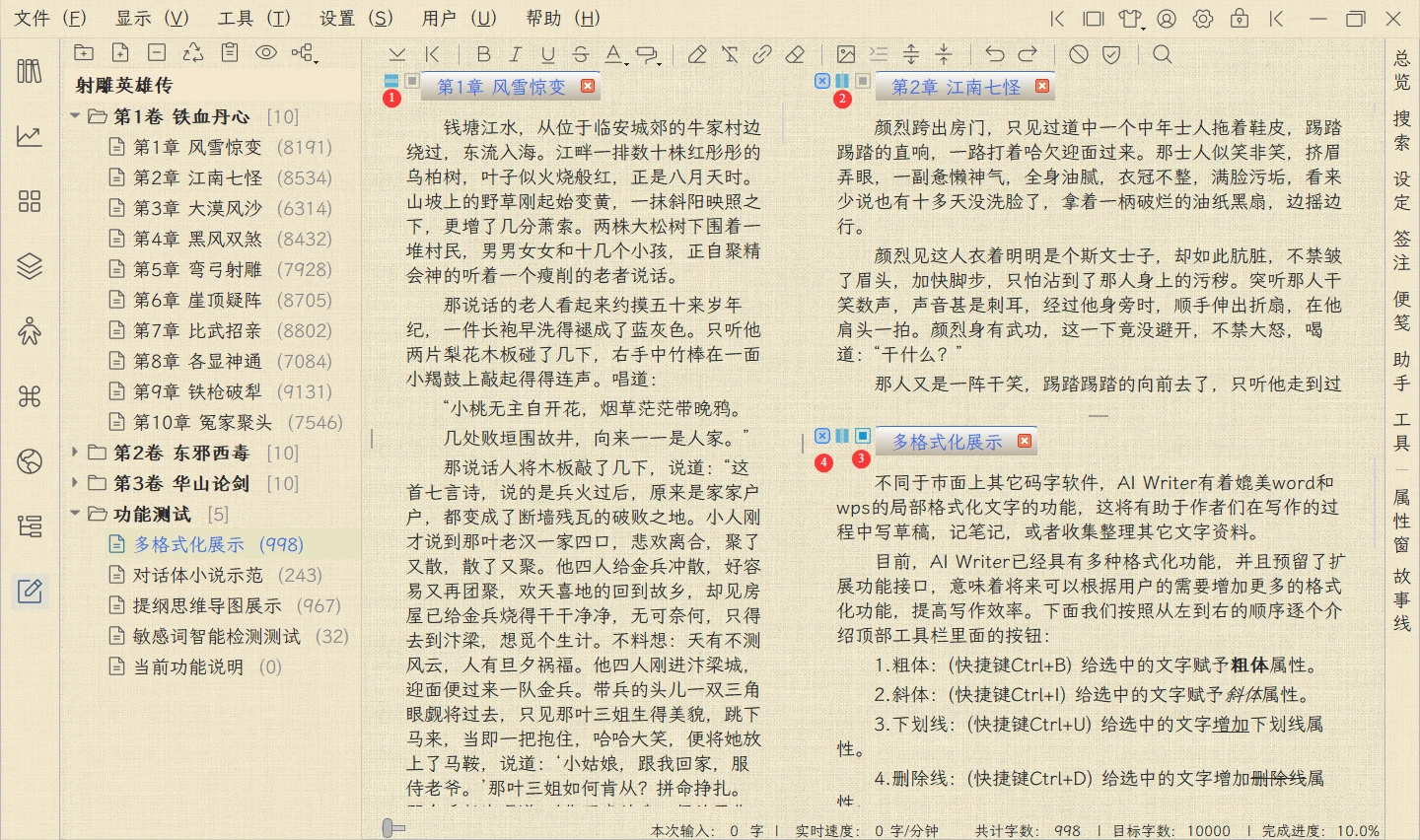
Task: Collapse the 功能测试 folder
Action: [75, 514]
